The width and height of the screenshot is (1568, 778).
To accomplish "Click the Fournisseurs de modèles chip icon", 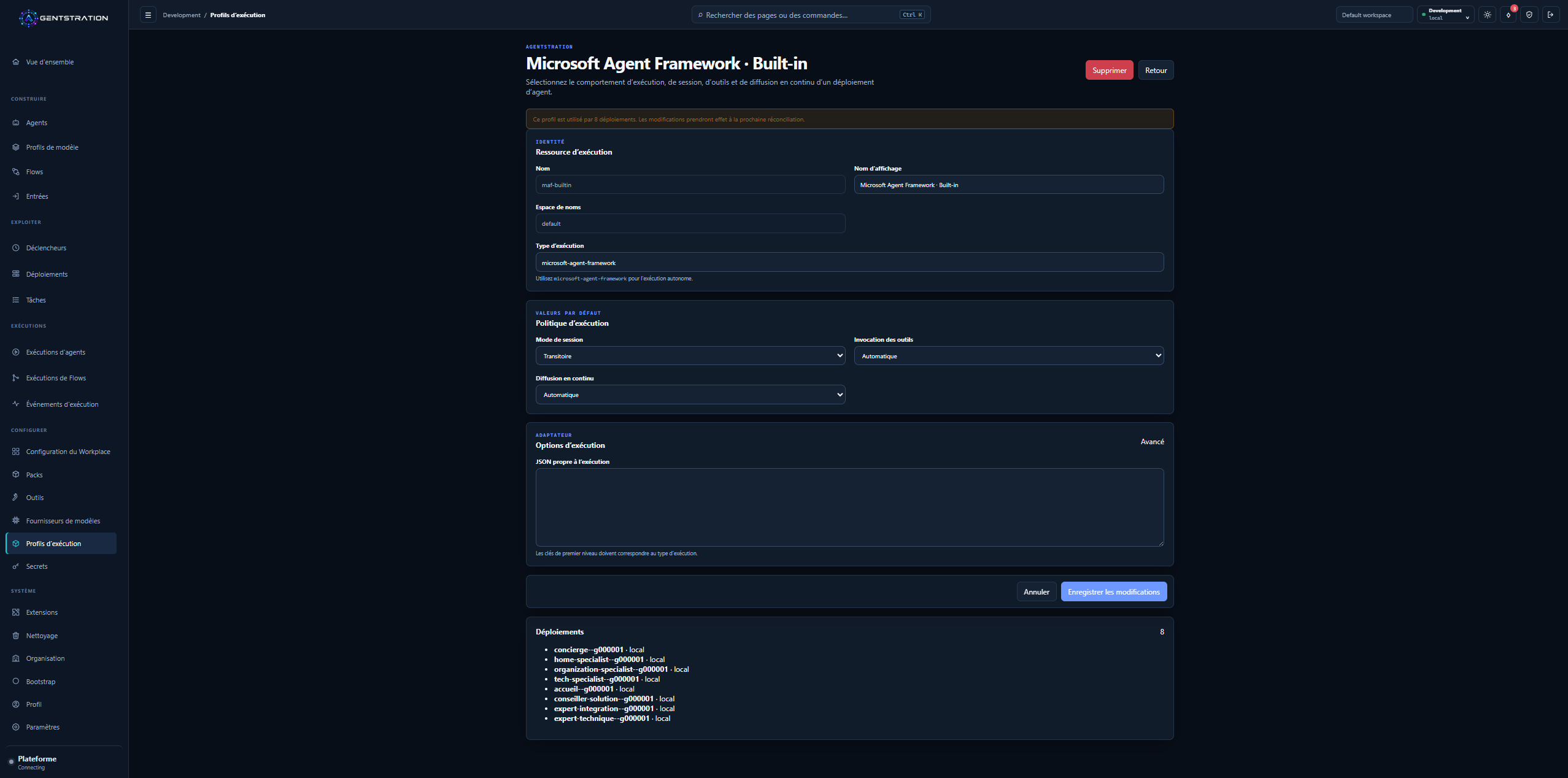I will tap(16, 520).
